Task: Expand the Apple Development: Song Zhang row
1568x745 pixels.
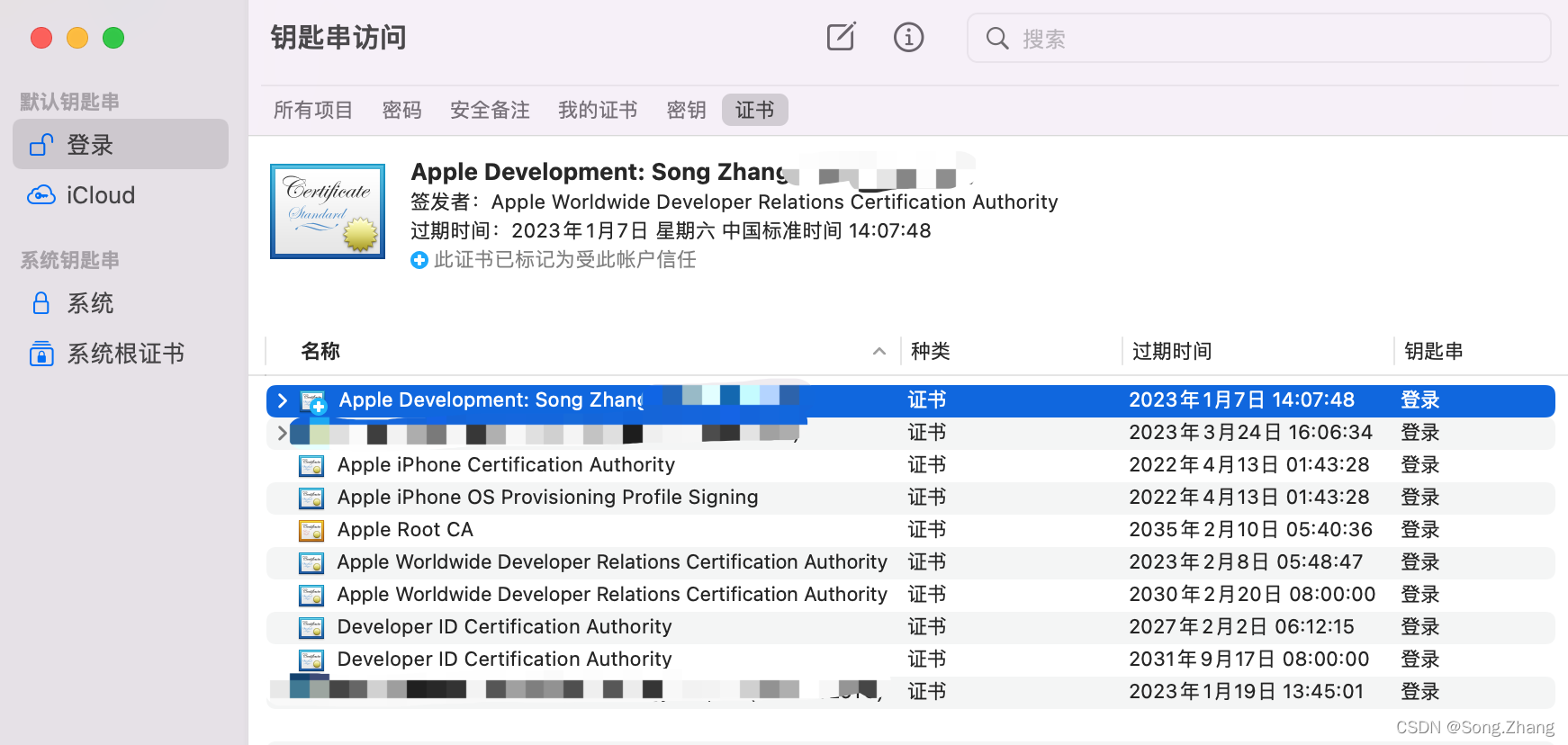Action: pyautogui.click(x=283, y=400)
